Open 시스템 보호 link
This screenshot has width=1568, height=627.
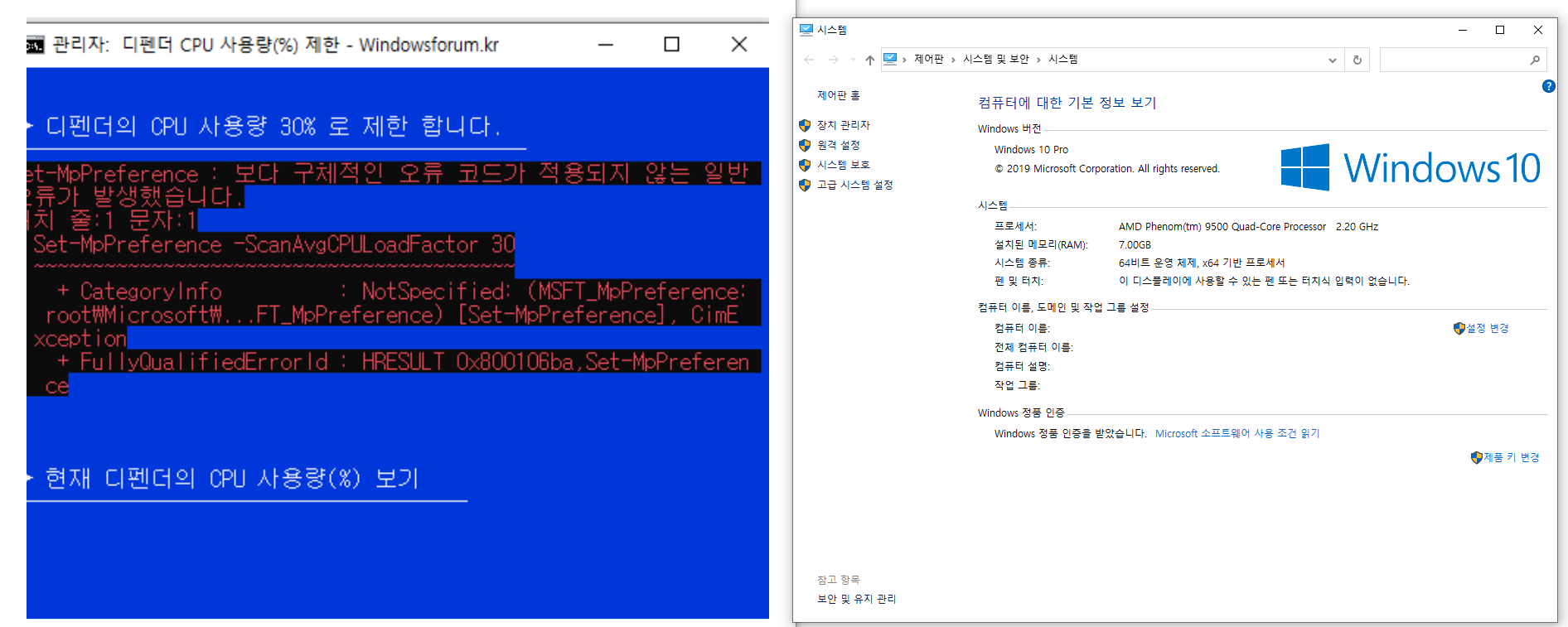coord(844,165)
